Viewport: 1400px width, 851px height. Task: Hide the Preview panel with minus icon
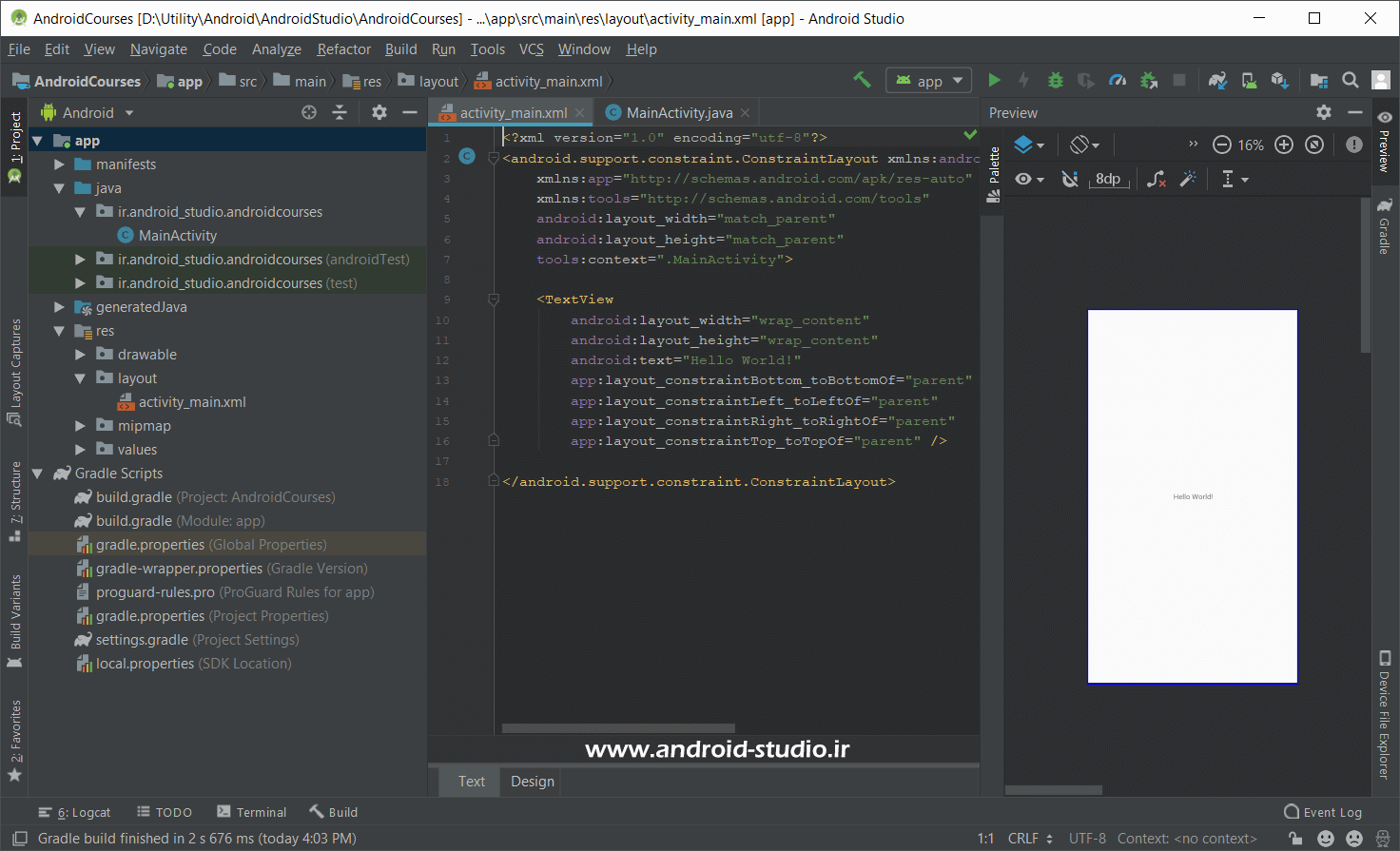(1354, 112)
